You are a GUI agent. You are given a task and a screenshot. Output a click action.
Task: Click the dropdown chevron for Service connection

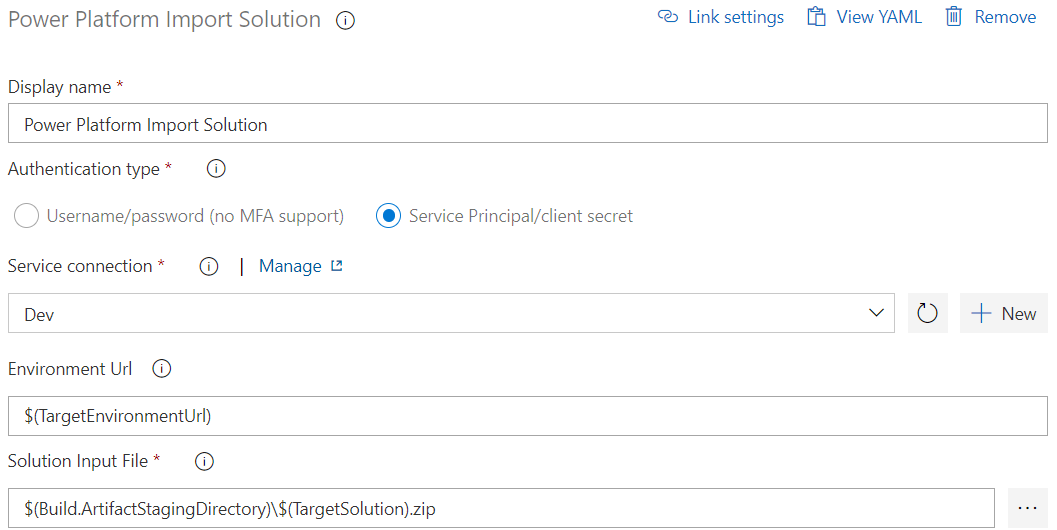pyautogui.click(x=876, y=314)
